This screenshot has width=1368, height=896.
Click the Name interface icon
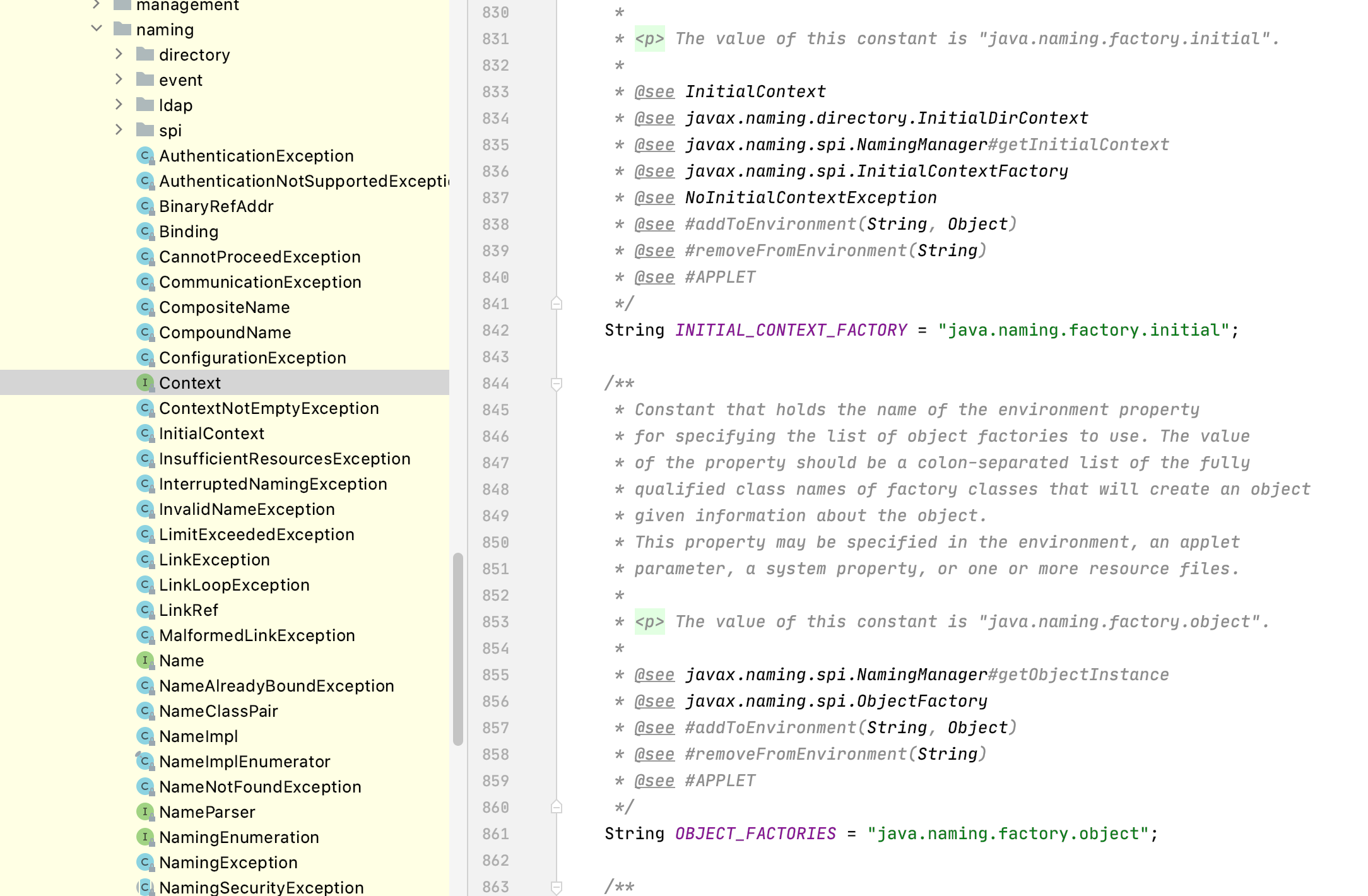coord(145,661)
